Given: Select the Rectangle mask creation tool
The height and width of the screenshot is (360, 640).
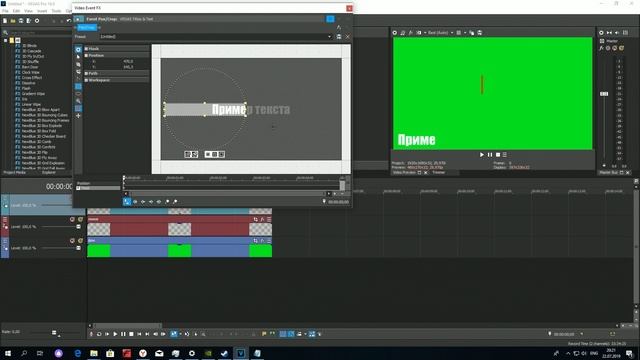Looking at the screenshot, I should [78, 87].
